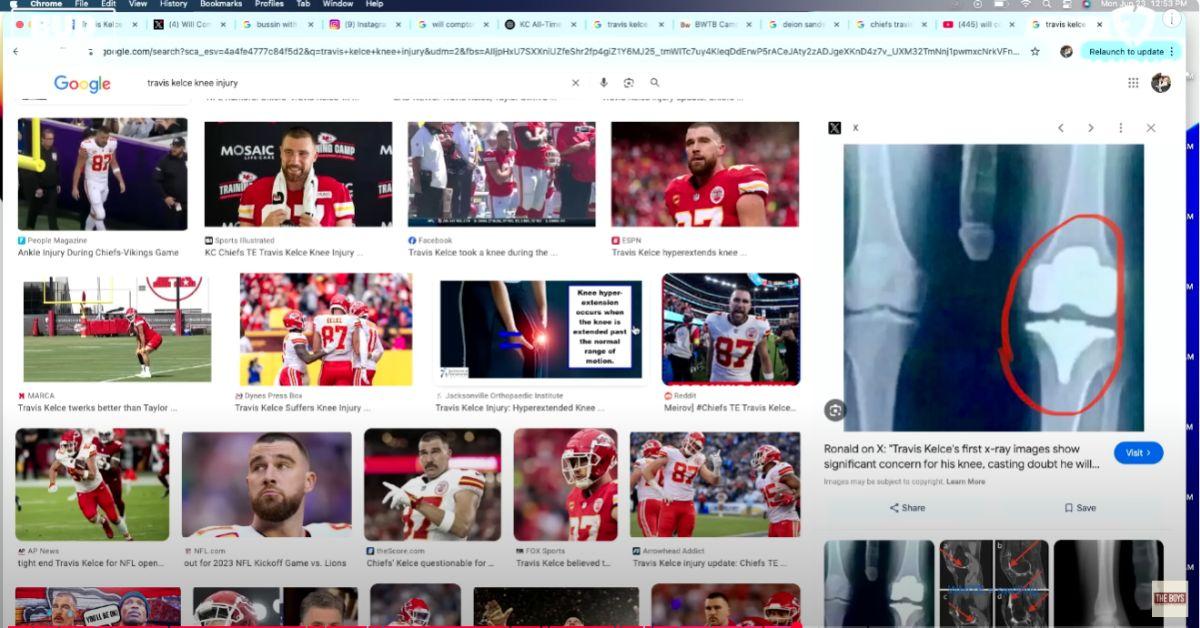Viewport: 1200px width, 628px height.
Task: Click 'Ronald on X' preview title
Action: pyautogui.click(x=961, y=457)
